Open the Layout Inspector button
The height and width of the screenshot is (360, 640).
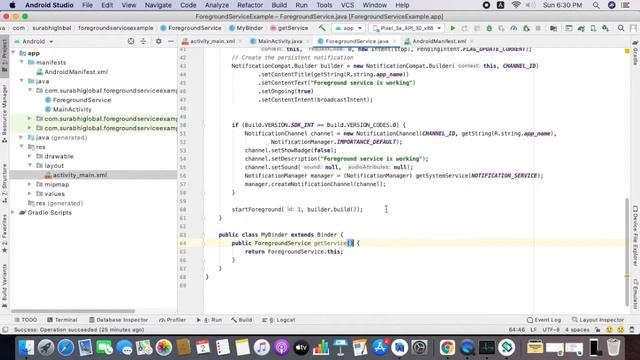[x=598, y=320]
